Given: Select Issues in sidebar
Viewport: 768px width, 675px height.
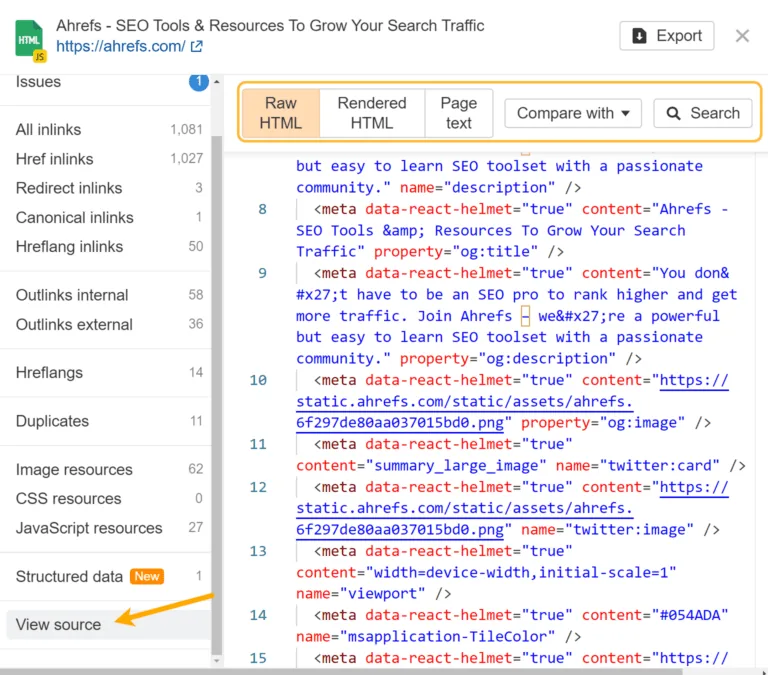Looking at the screenshot, I should (38, 82).
